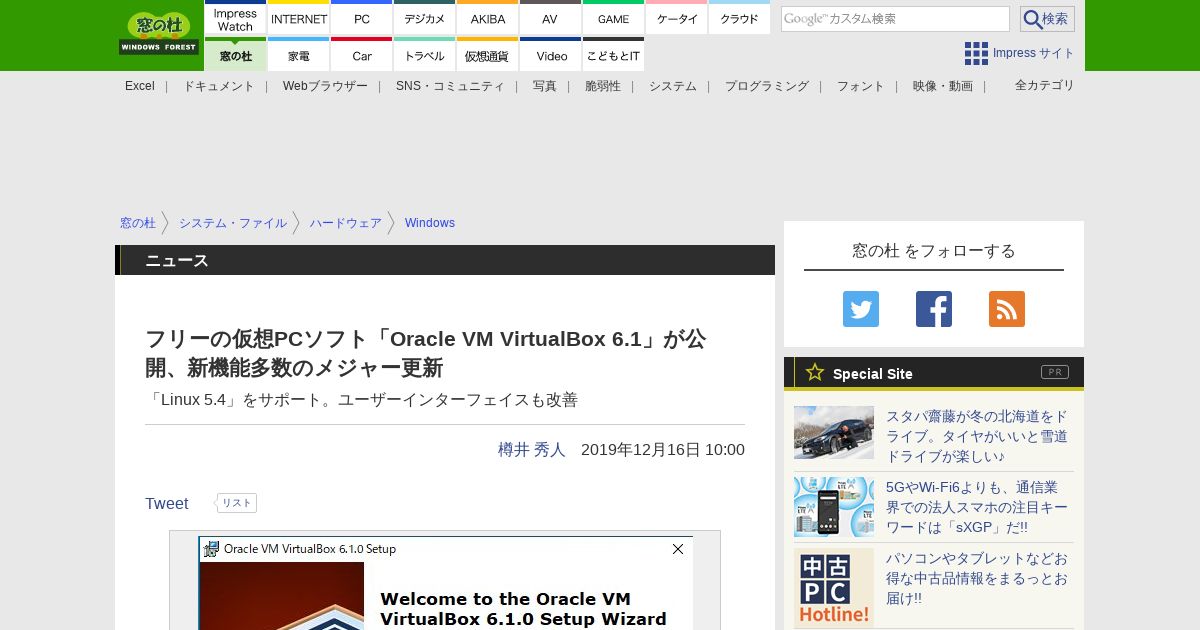
Task: Open the 中古PC Hotline! thumbnail
Action: [x=834, y=588]
